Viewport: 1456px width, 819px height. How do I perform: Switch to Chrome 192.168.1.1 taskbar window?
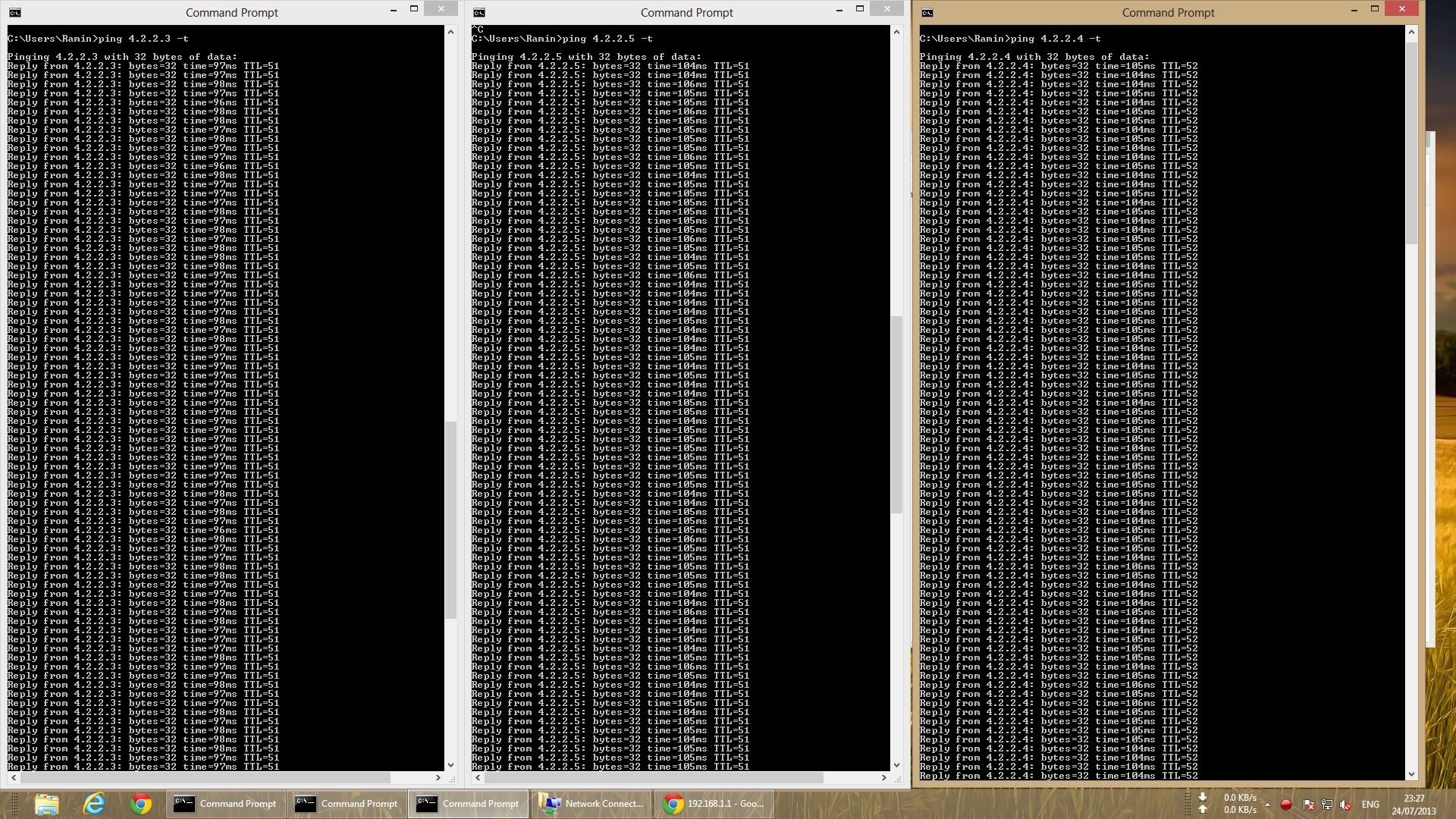pos(714,804)
